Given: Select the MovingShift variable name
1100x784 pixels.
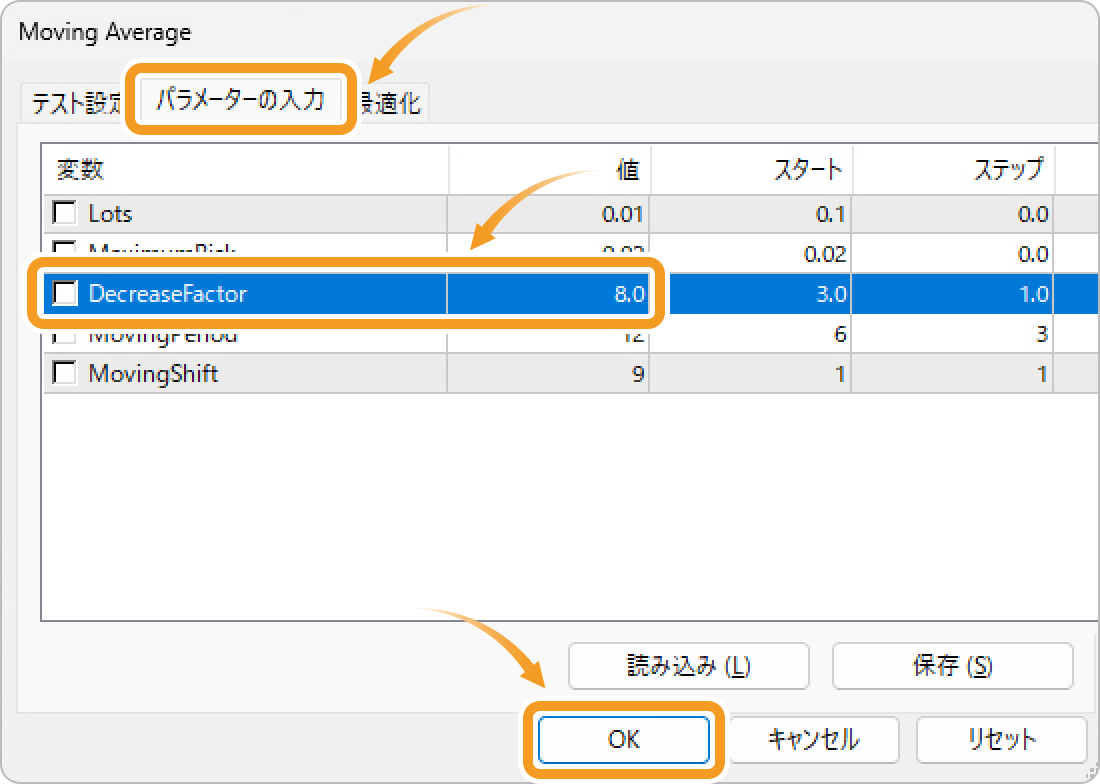Looking at the screenshot, I should 153,373.
